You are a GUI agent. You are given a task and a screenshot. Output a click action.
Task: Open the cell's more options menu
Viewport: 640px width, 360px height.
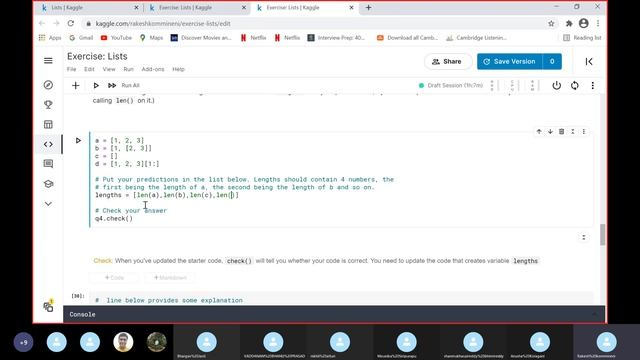coord(584,131)
